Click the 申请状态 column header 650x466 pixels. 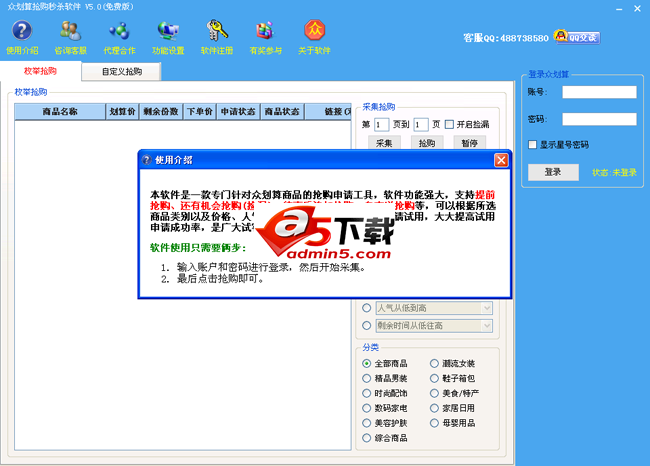238,112
